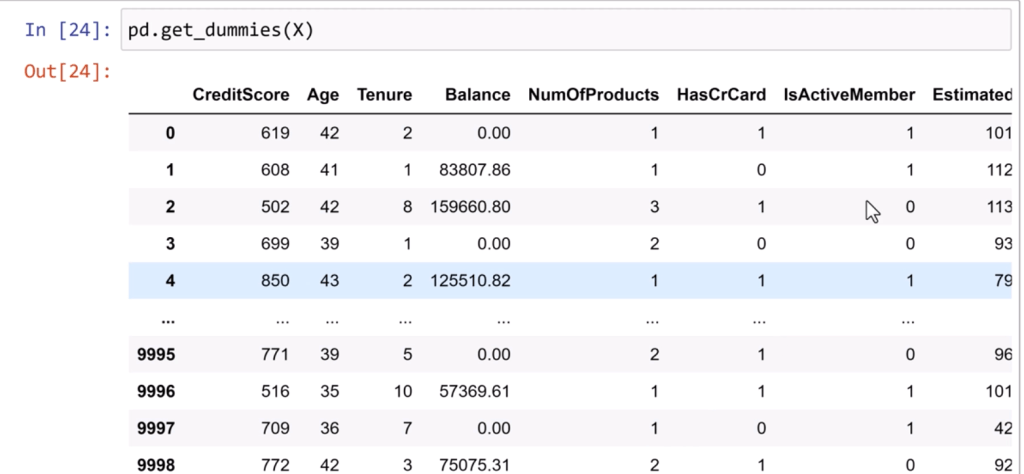Click the HasCrCard column header
Image resolution: width=1024 pixels, height=474 pixels.
click(721, 95)
